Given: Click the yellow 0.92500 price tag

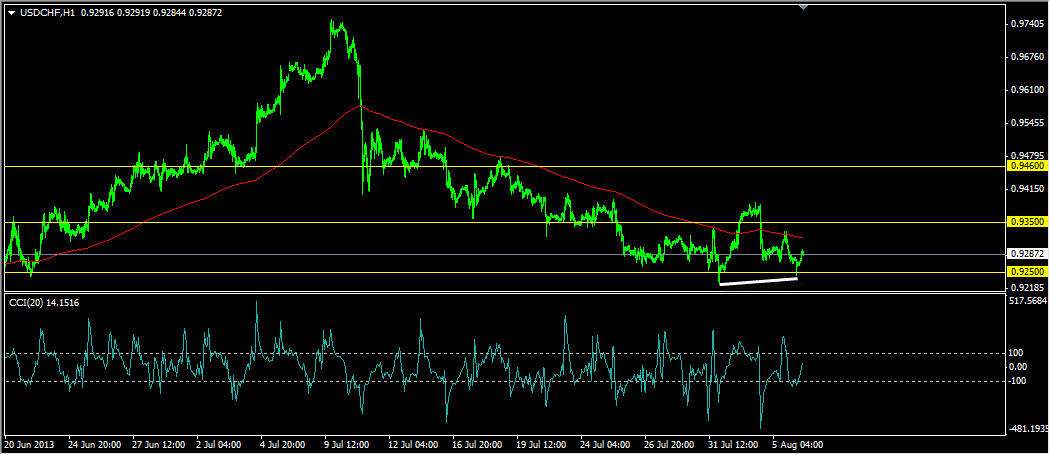Looking at the screenshot, I should (1025, 272).
